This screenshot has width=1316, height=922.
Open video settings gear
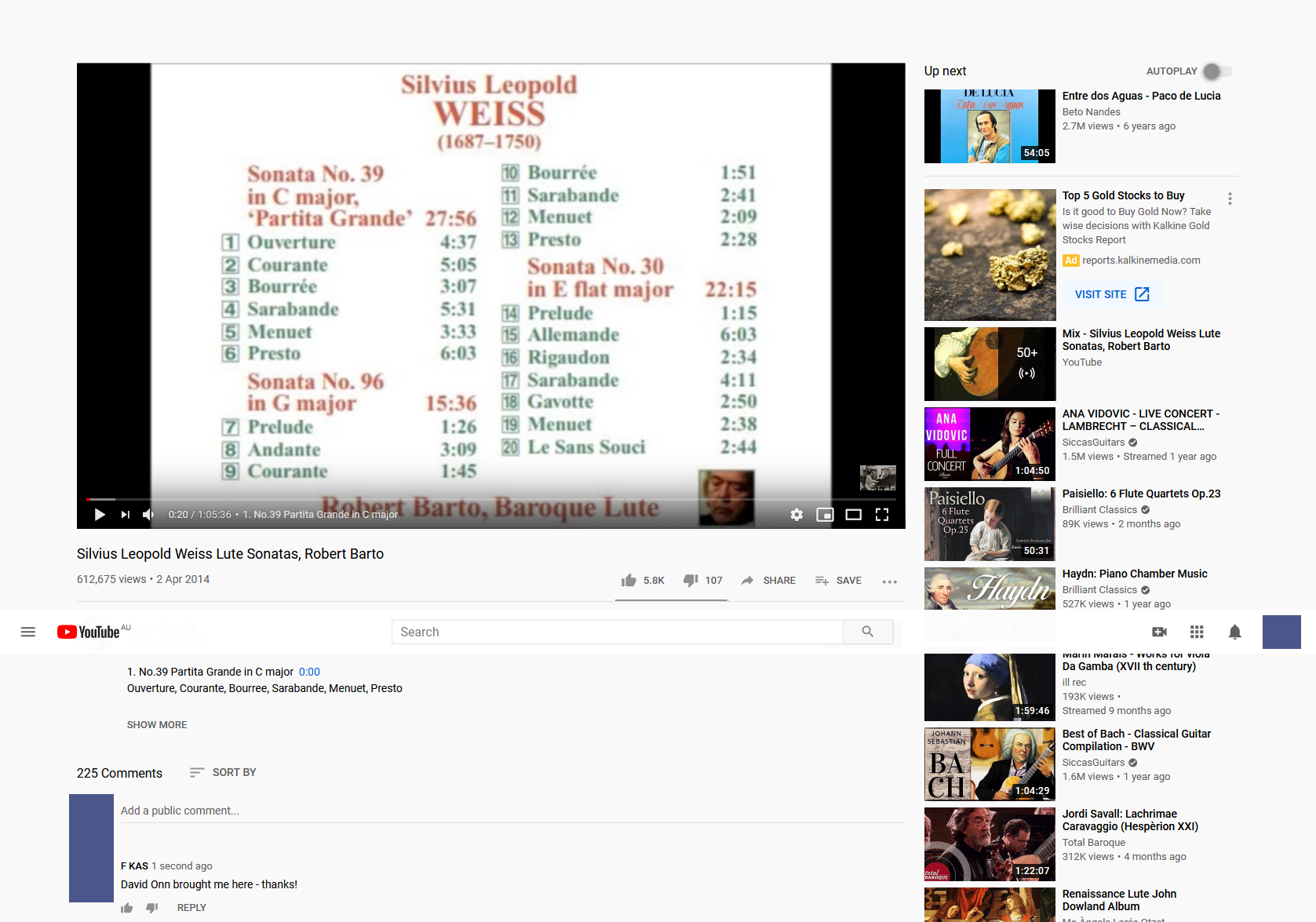click(x=797, y=515)
